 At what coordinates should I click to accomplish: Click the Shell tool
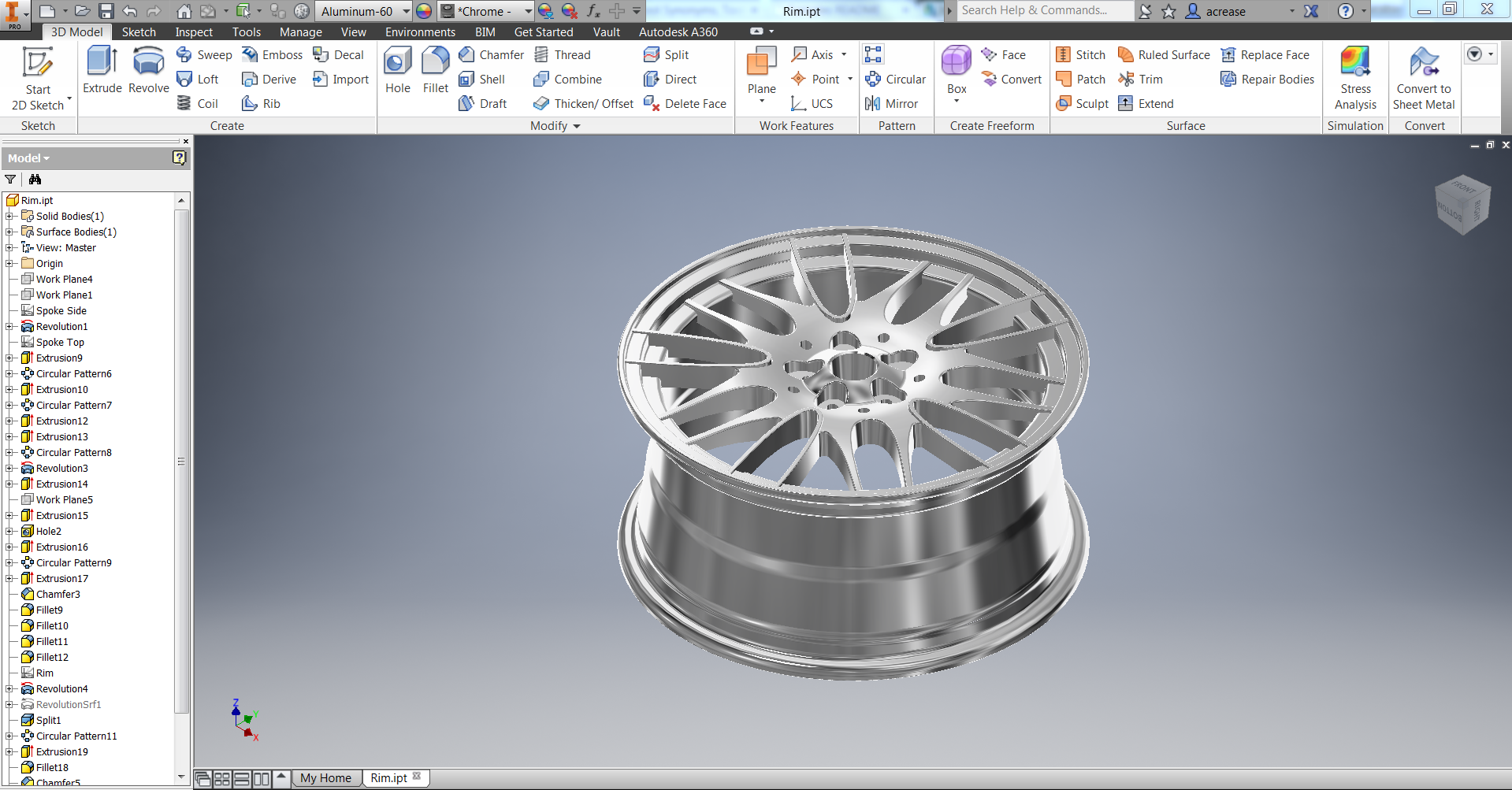point(484,79)
